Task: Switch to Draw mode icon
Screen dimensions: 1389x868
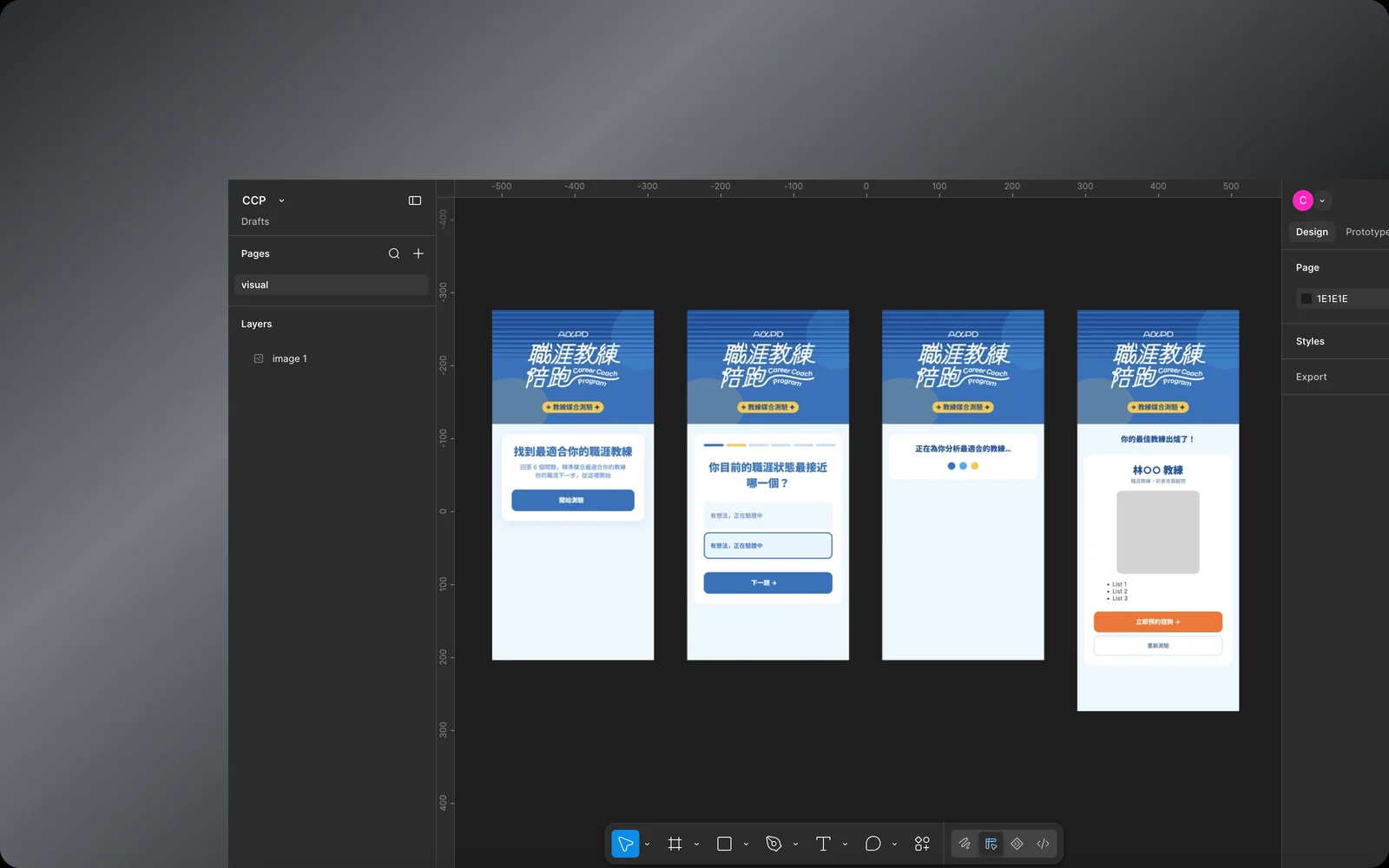Action: (964, 844)
